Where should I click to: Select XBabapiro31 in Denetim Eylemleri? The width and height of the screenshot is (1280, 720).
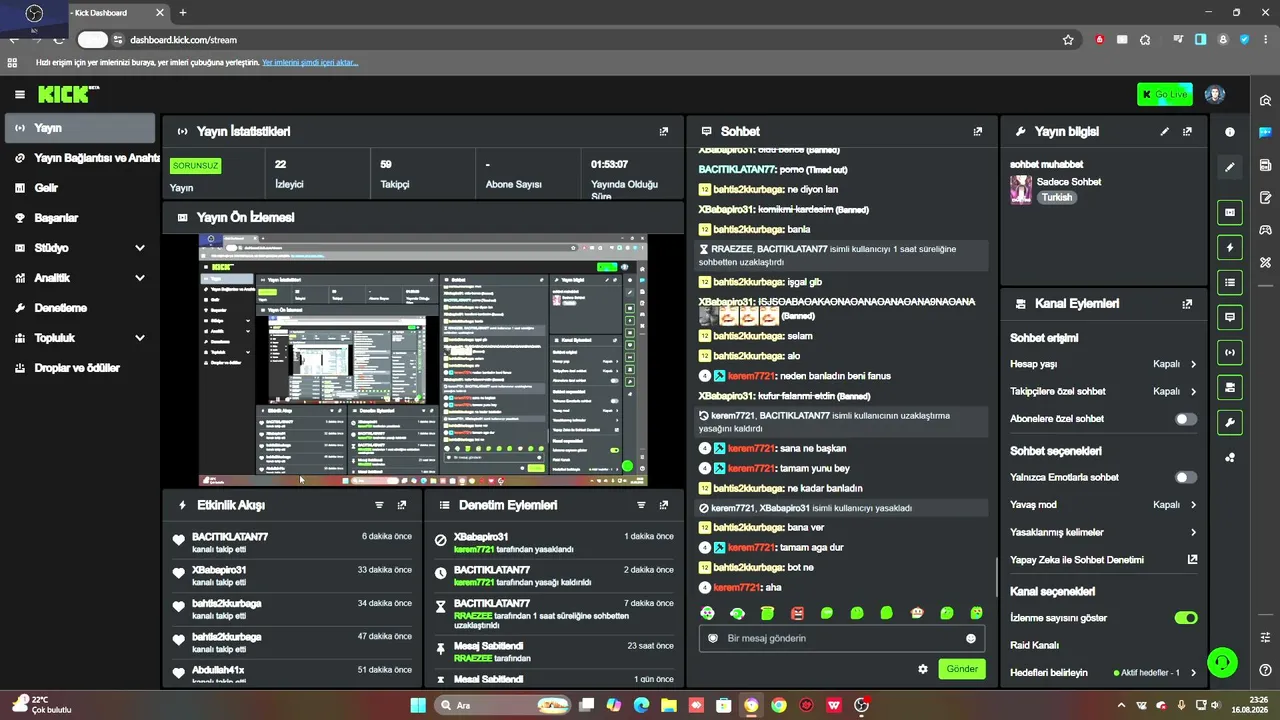[481, 537]
